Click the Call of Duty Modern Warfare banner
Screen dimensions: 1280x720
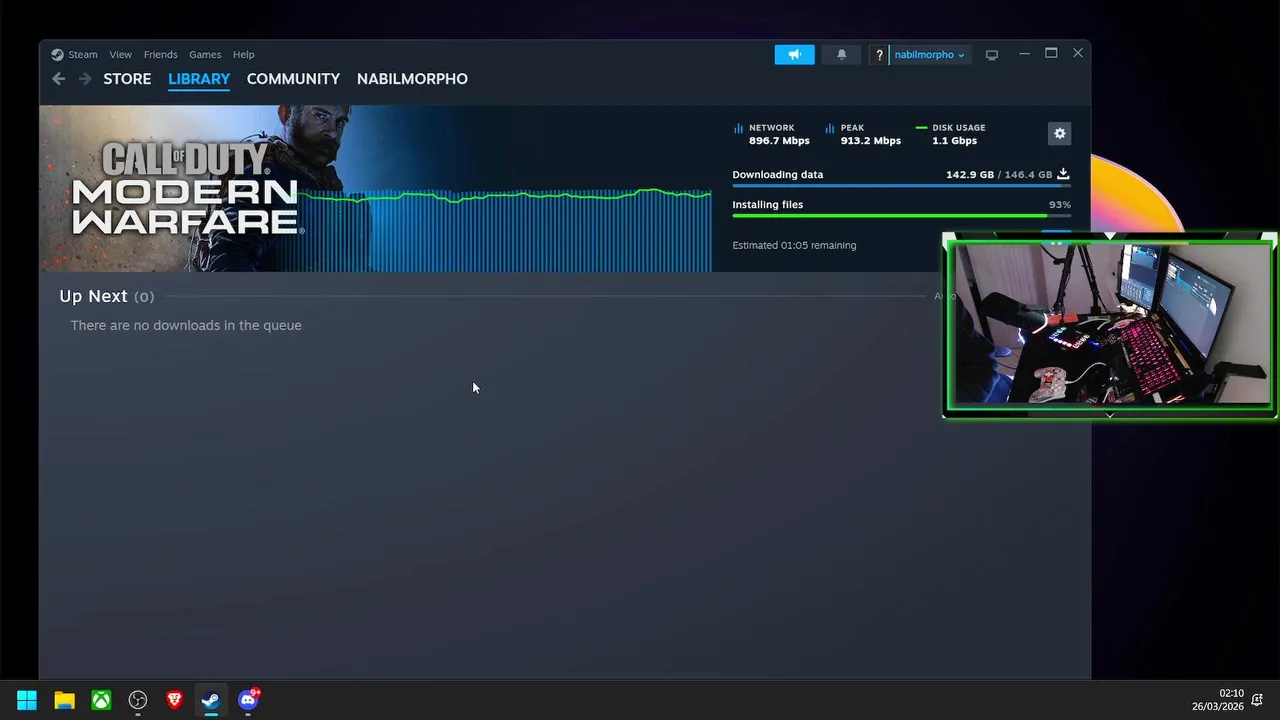(x=188, y=188)
